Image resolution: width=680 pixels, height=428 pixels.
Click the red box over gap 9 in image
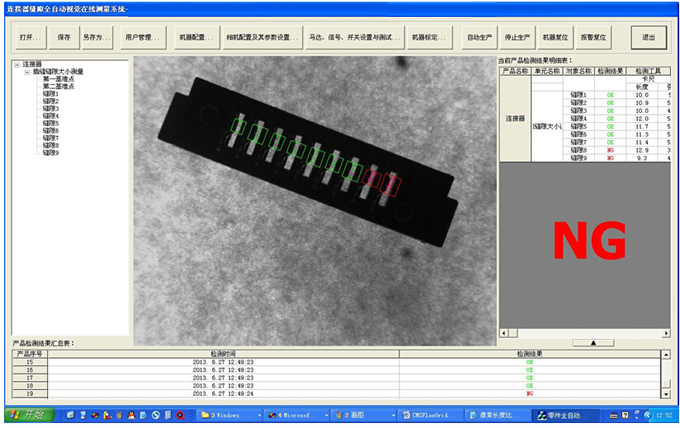pyautogui.click(x=390, y=186)
